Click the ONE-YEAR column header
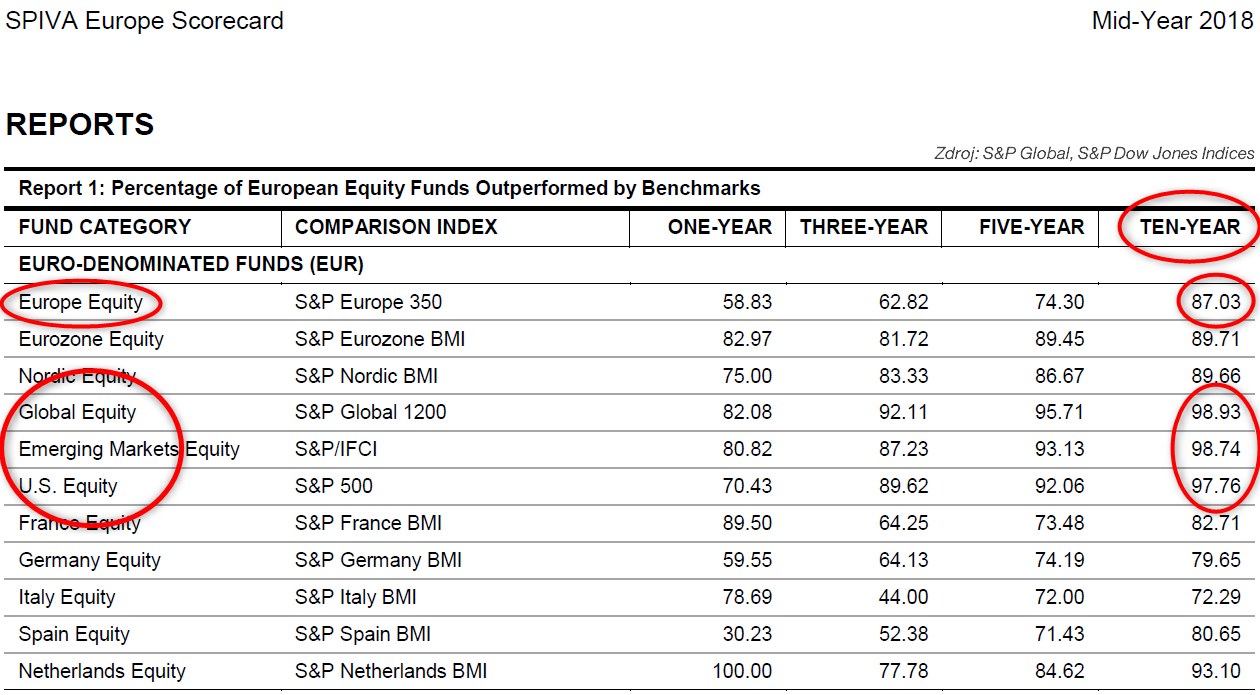The image size is (1260, 695). point(720,227)
